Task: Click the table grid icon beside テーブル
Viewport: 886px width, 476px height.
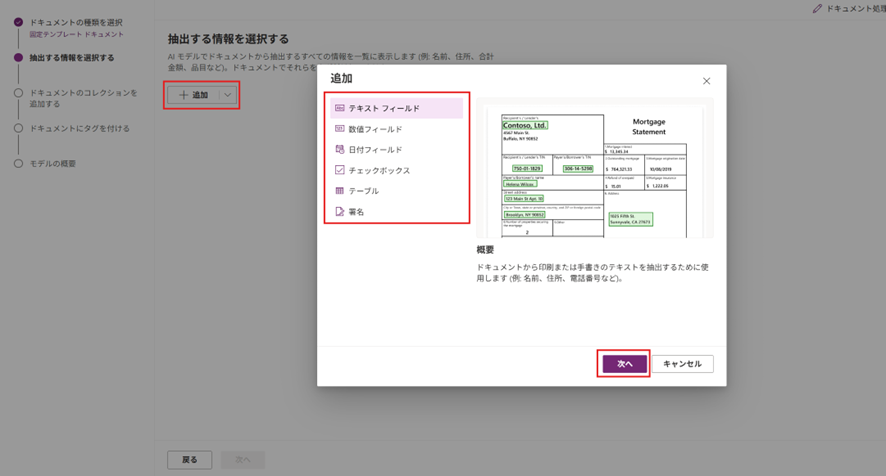Action: pyautogui.click(x=340, y=191)
